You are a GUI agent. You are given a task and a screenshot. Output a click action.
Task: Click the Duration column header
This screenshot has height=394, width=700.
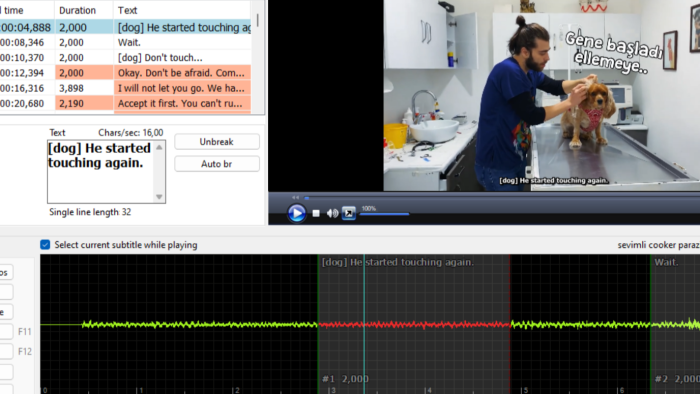click(x=83, y=10)
